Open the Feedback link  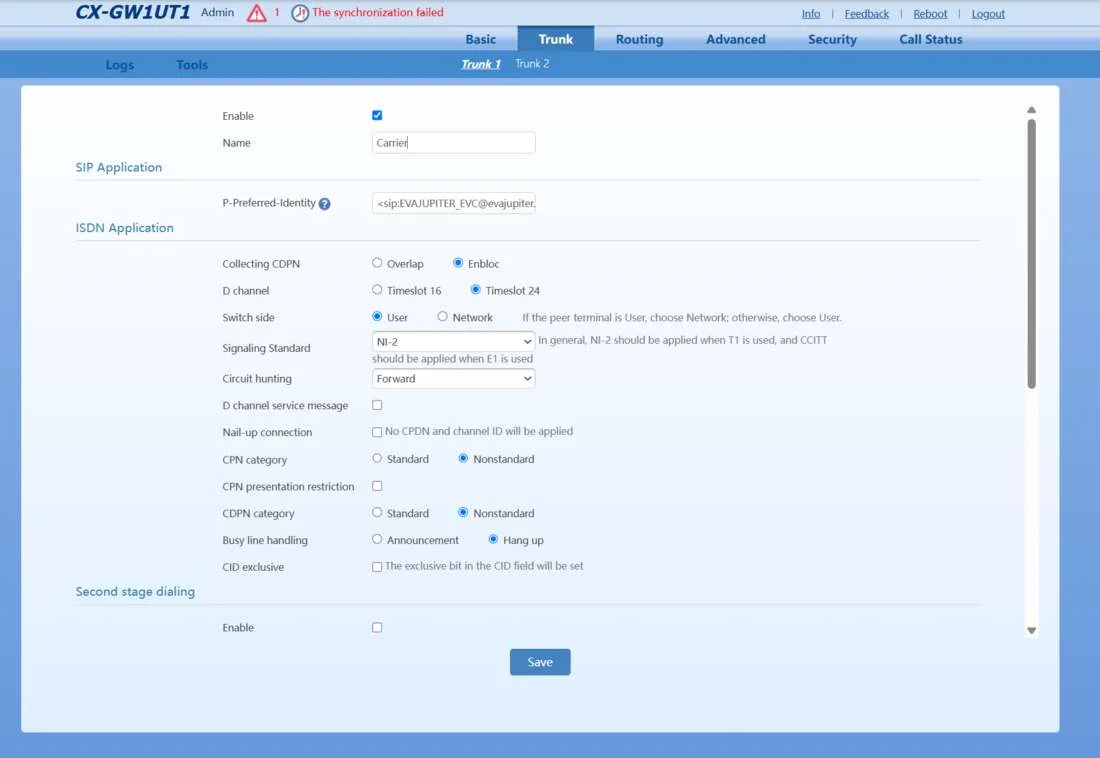point(866,13)
